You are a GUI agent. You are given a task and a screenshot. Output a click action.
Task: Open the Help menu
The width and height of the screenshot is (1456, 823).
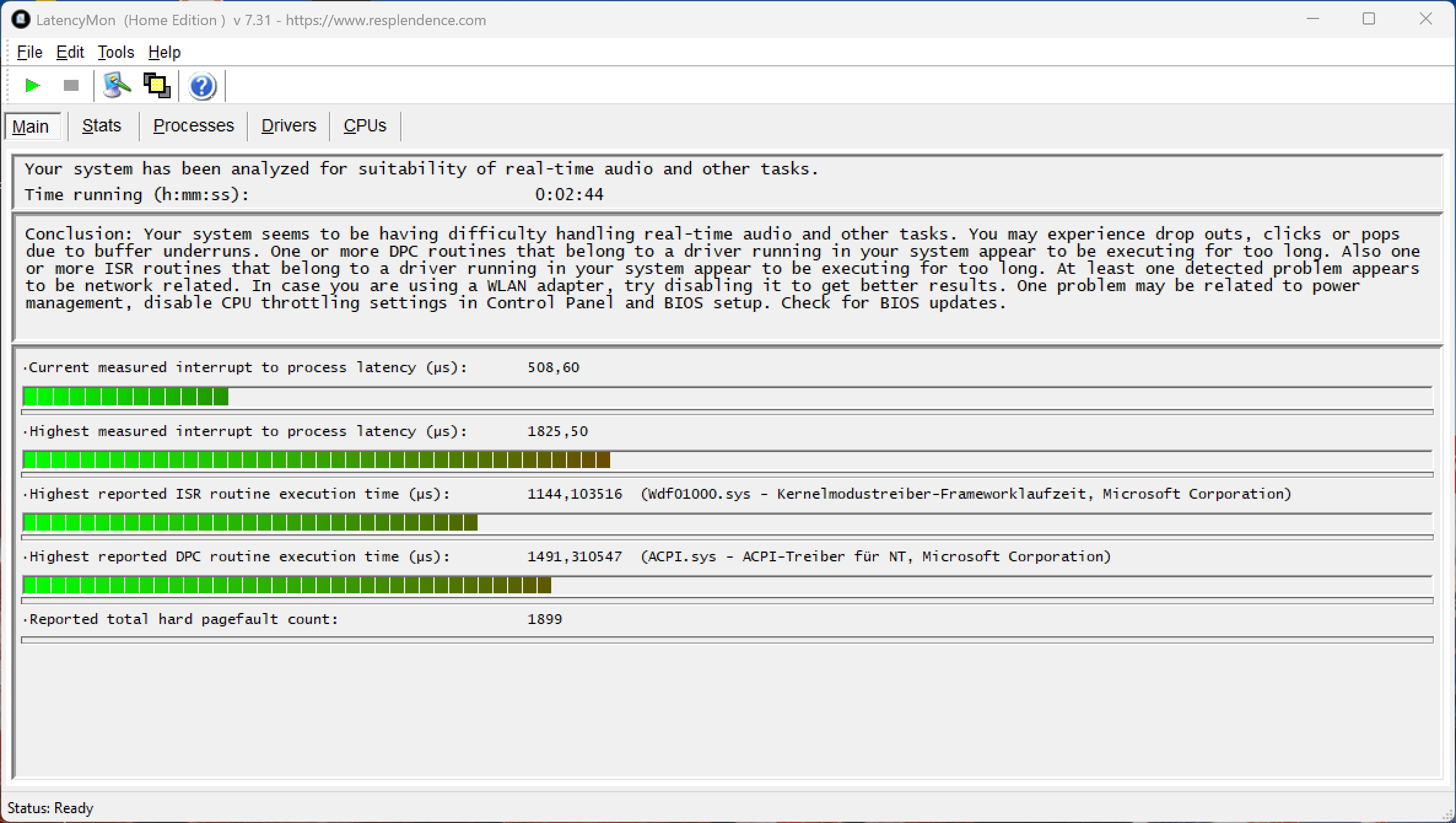(x=165, y=52)
